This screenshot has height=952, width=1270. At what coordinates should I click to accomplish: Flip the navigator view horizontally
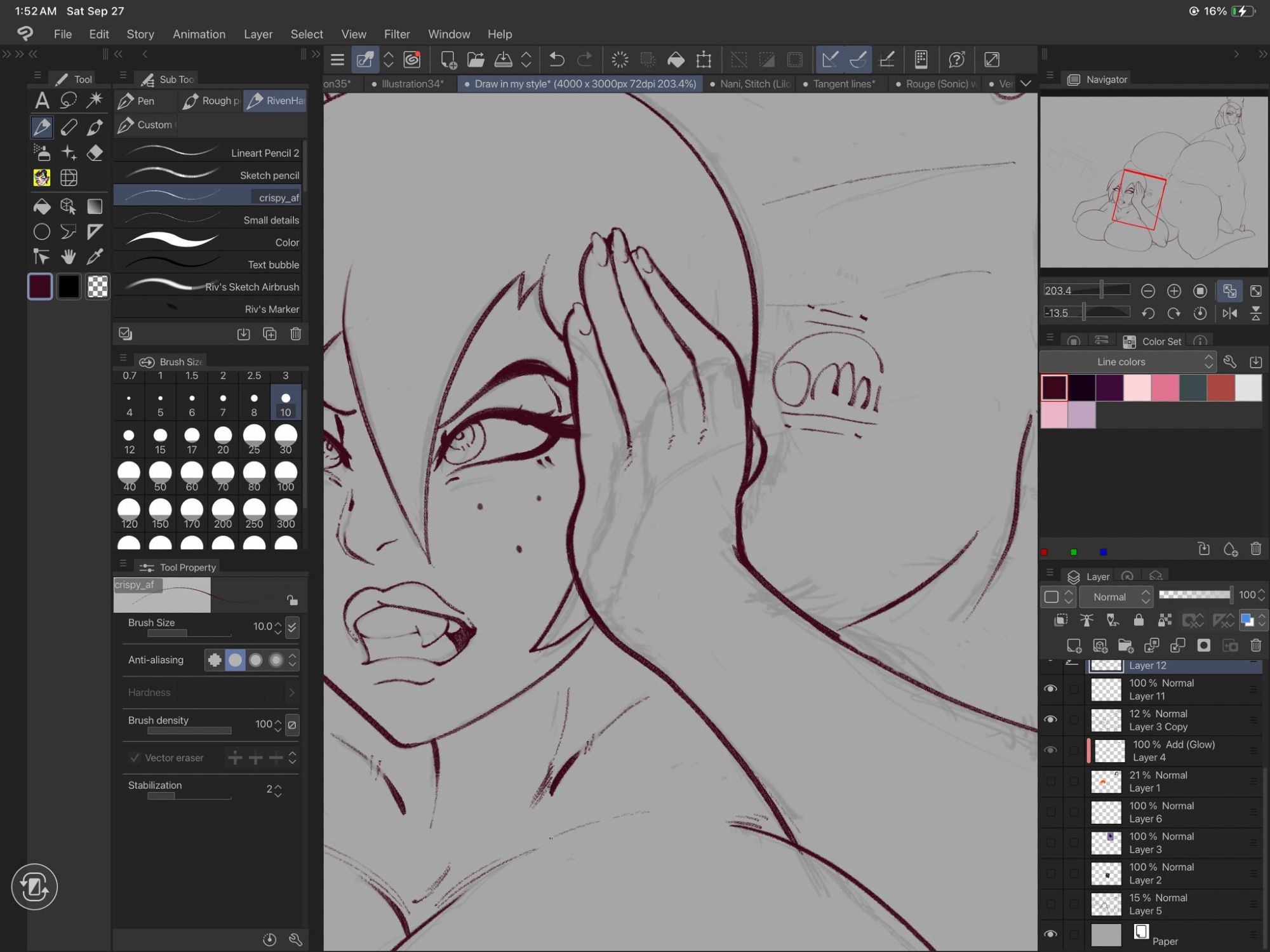1229,313
